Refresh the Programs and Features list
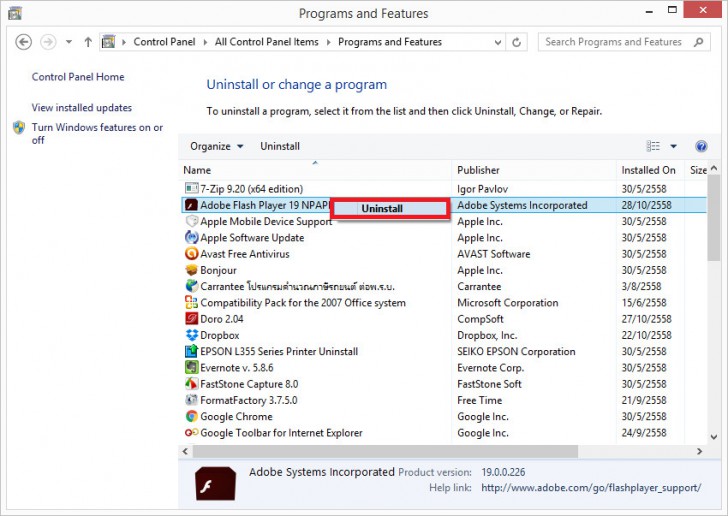 coord(516,42)
